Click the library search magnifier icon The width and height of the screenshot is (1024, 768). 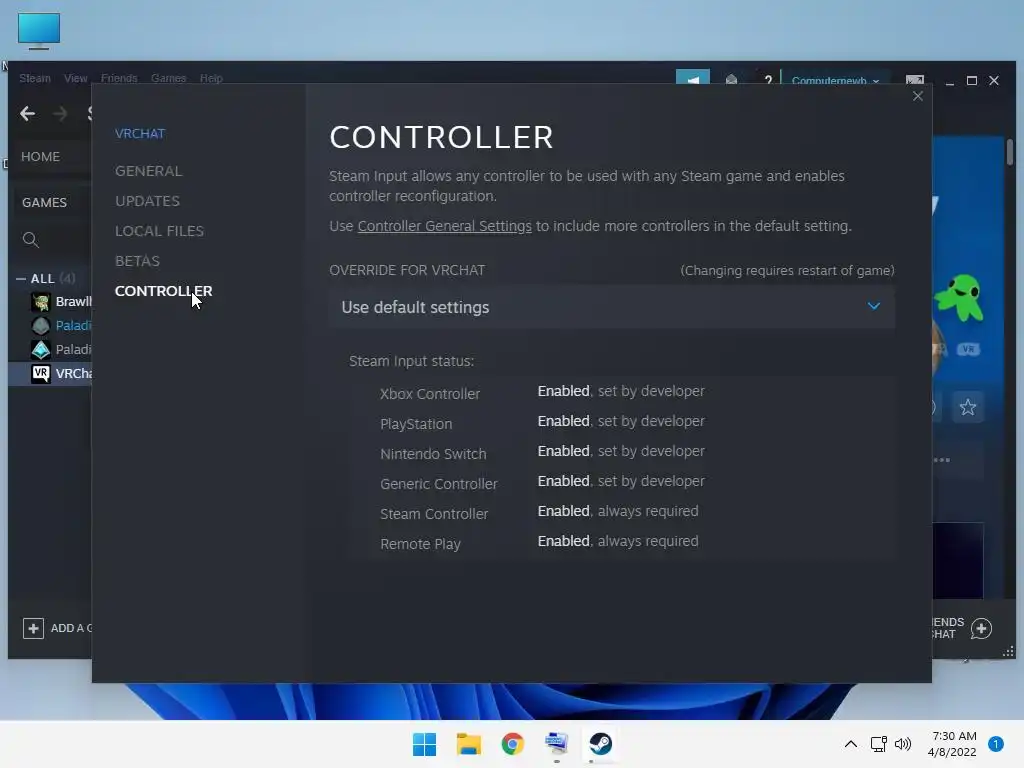point(31,240)
